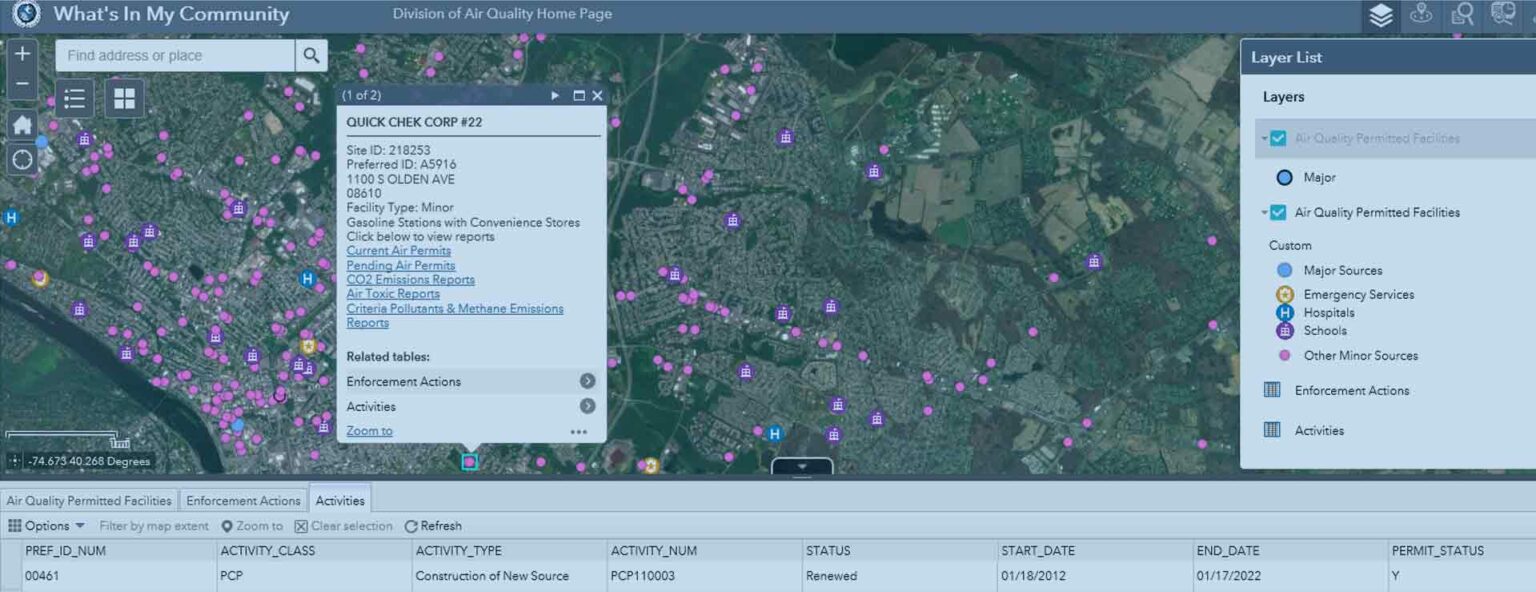
Task: Disable the second Air Quality Permitted Facilities layer
Action: point(1276,212)
